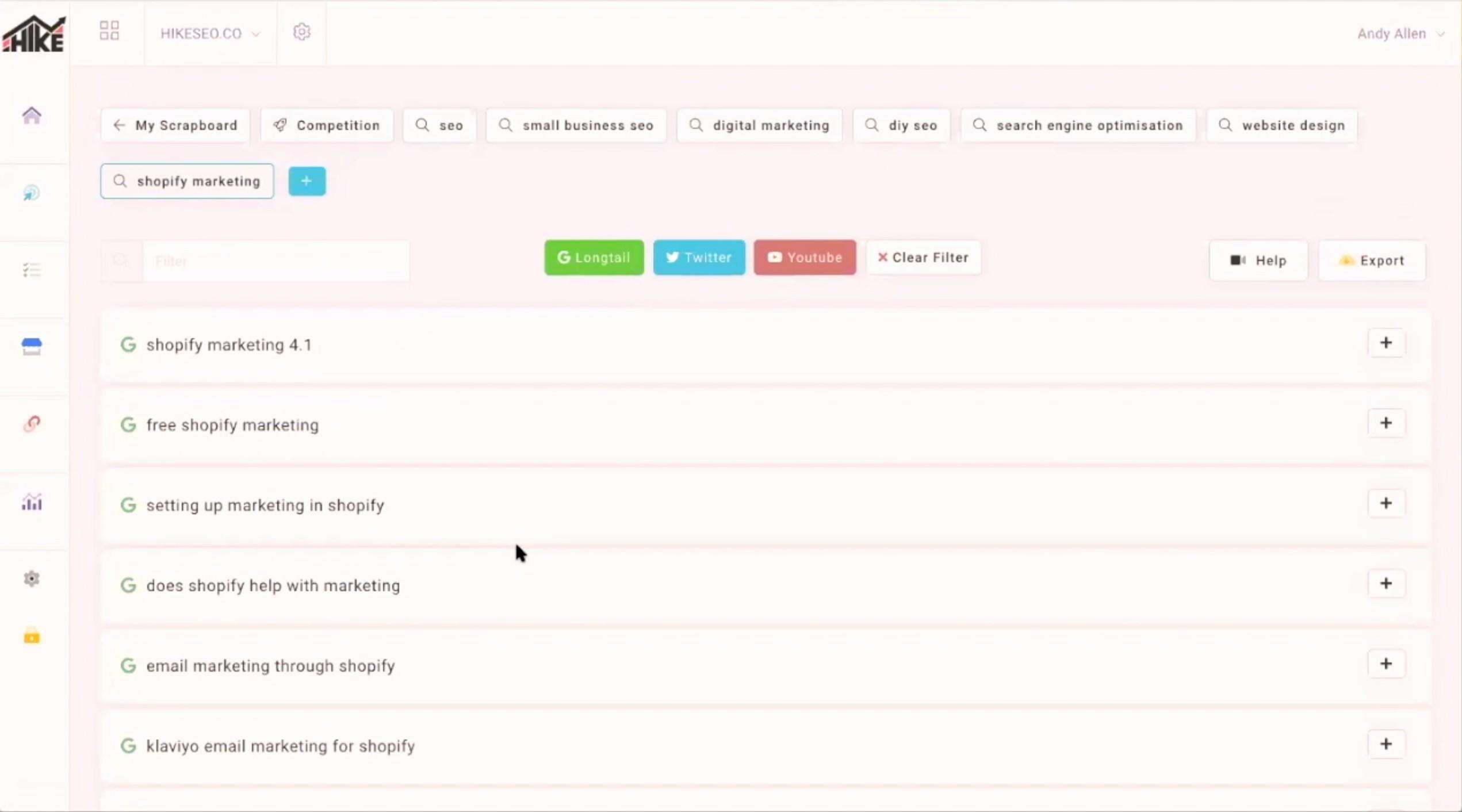1462x812 pixels.
Task: Open the Andy Allen user menu
Action: click(x=1400, y=33)
